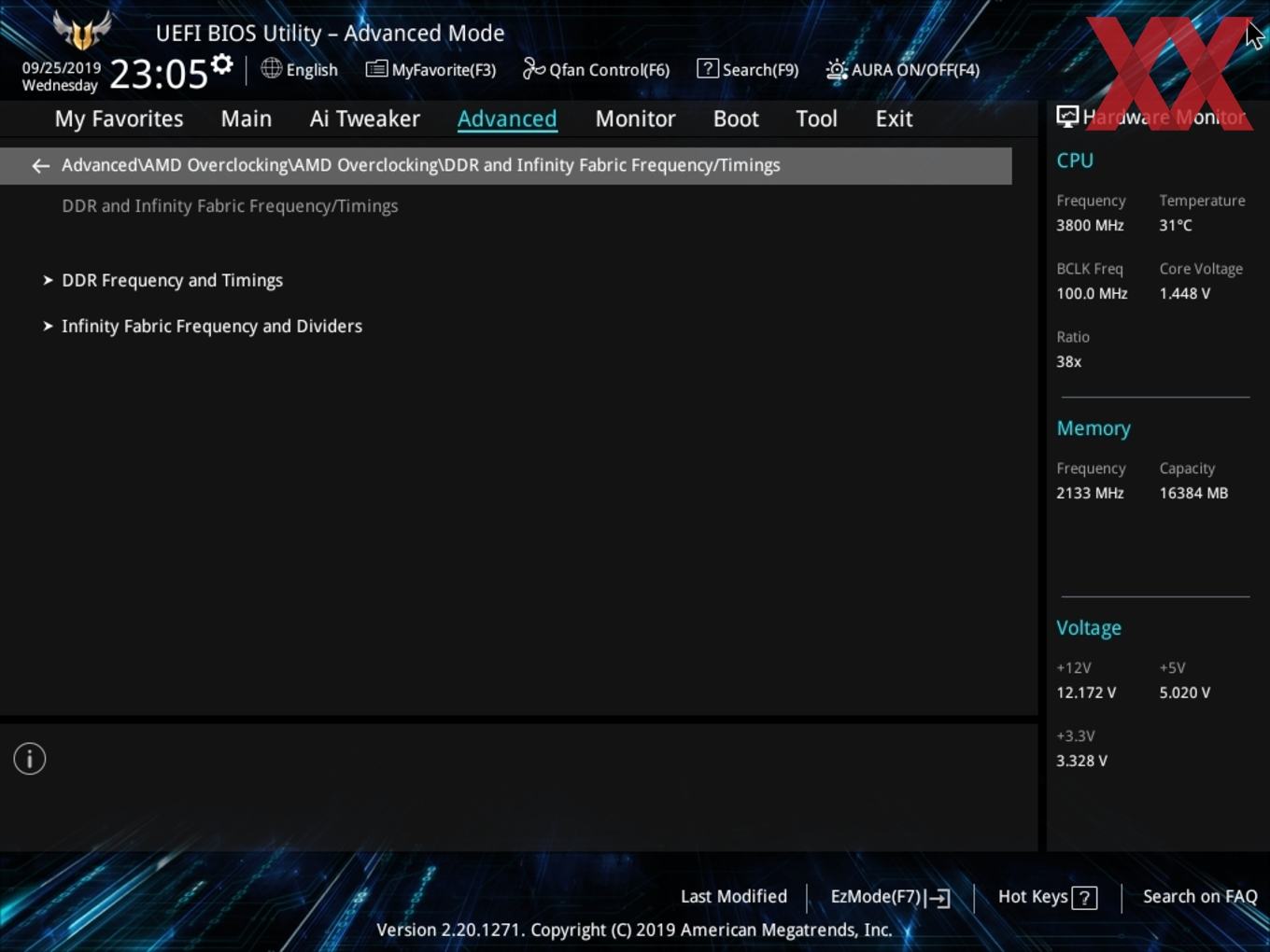The height and width of the screenshot is (952, 1270).
Task: Expand DDR Frequency and Timings submenu
Action: 172,280
